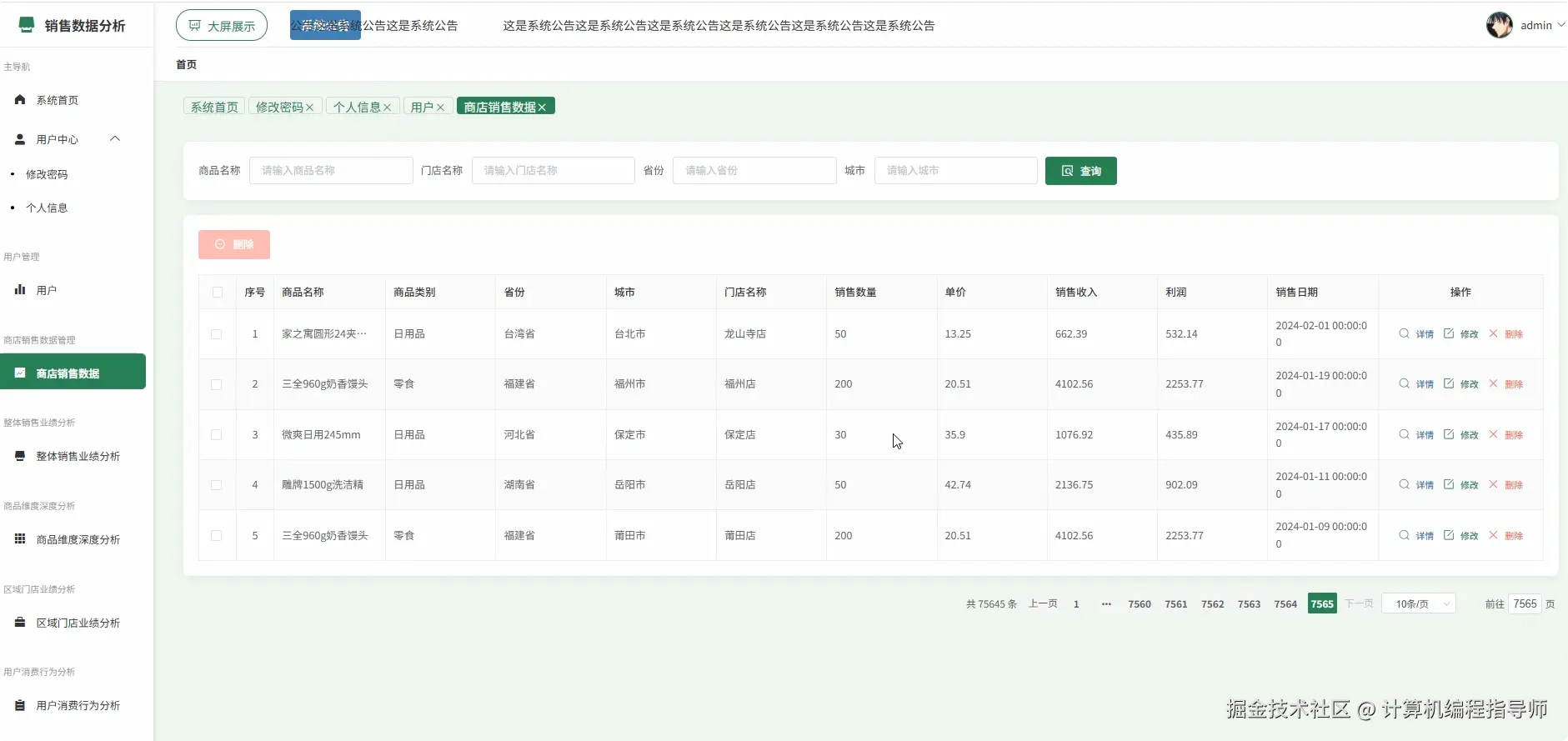
Task: Click the 大屏展示 button
Action: point(222,25)
